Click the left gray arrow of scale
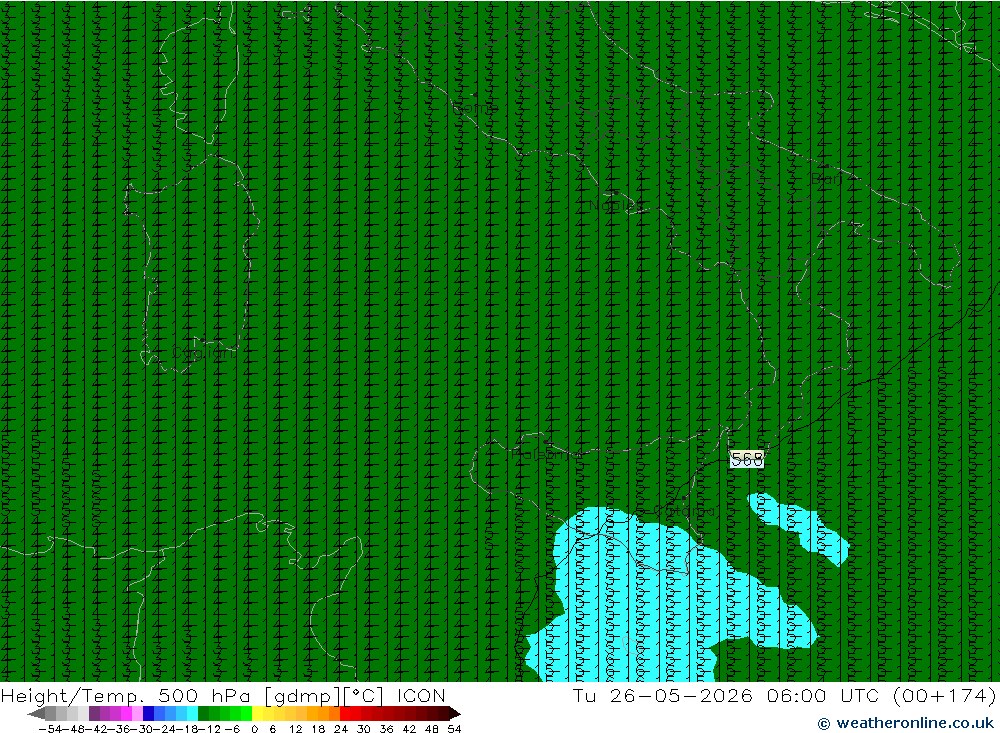Viewport: 1000px width, 733px height. click(x=36, y=713)
